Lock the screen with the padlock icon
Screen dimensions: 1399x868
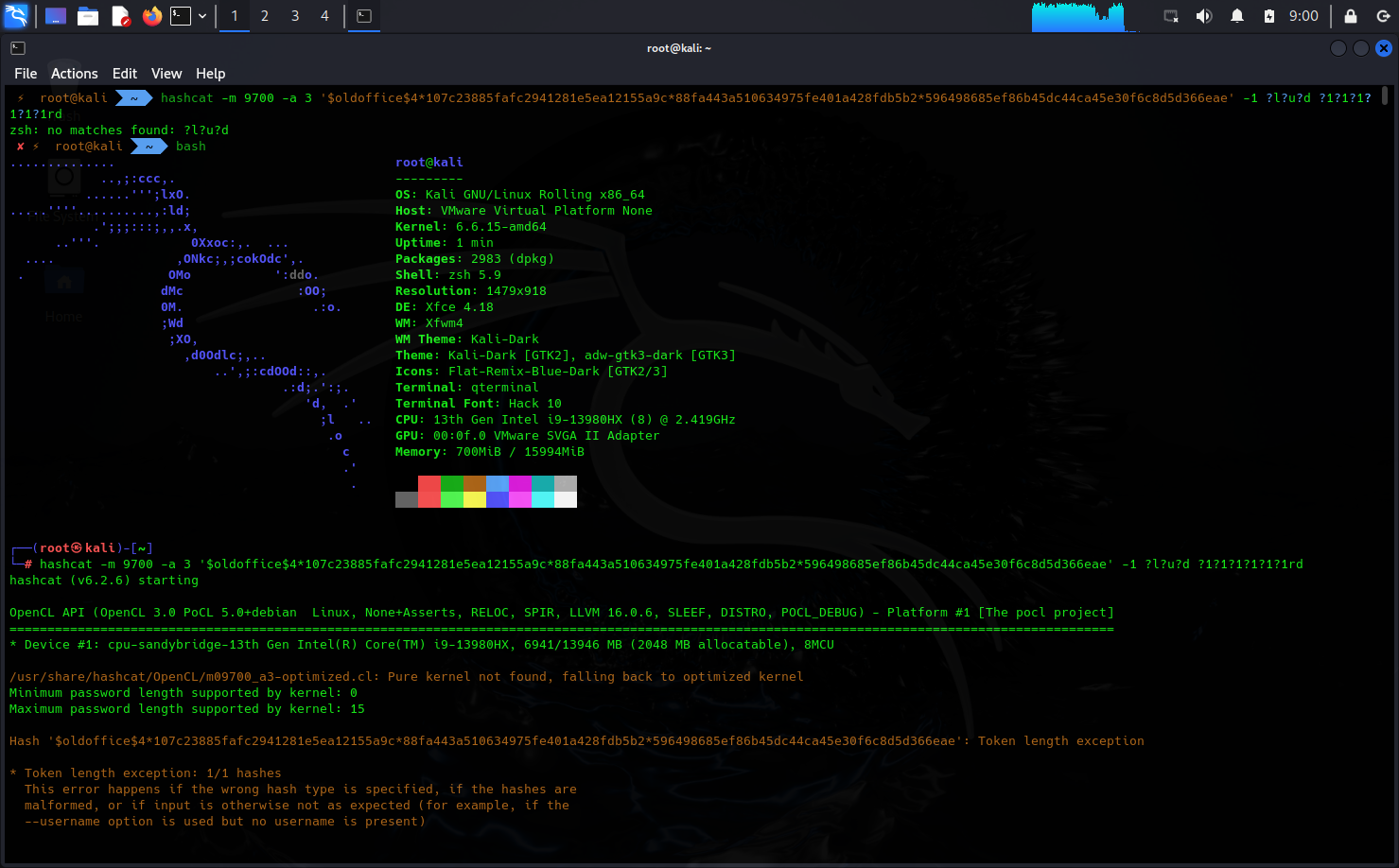1351,16
